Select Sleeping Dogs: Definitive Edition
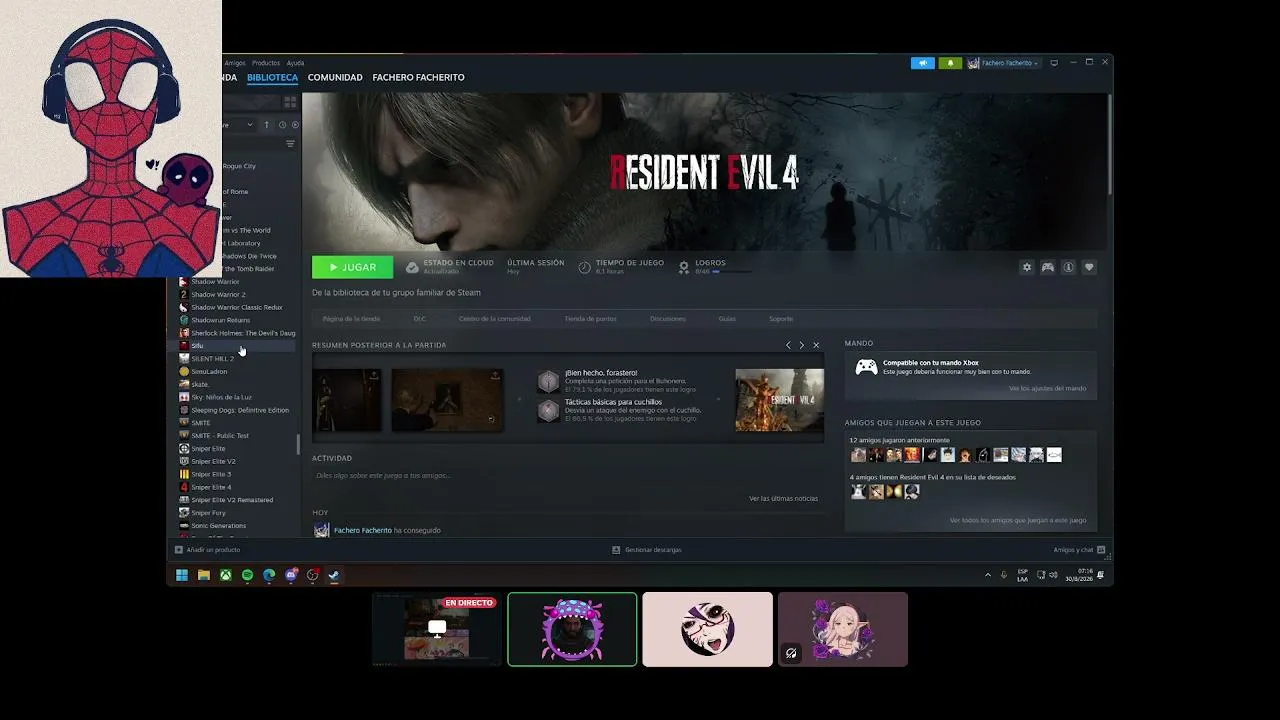 [236, 410]
